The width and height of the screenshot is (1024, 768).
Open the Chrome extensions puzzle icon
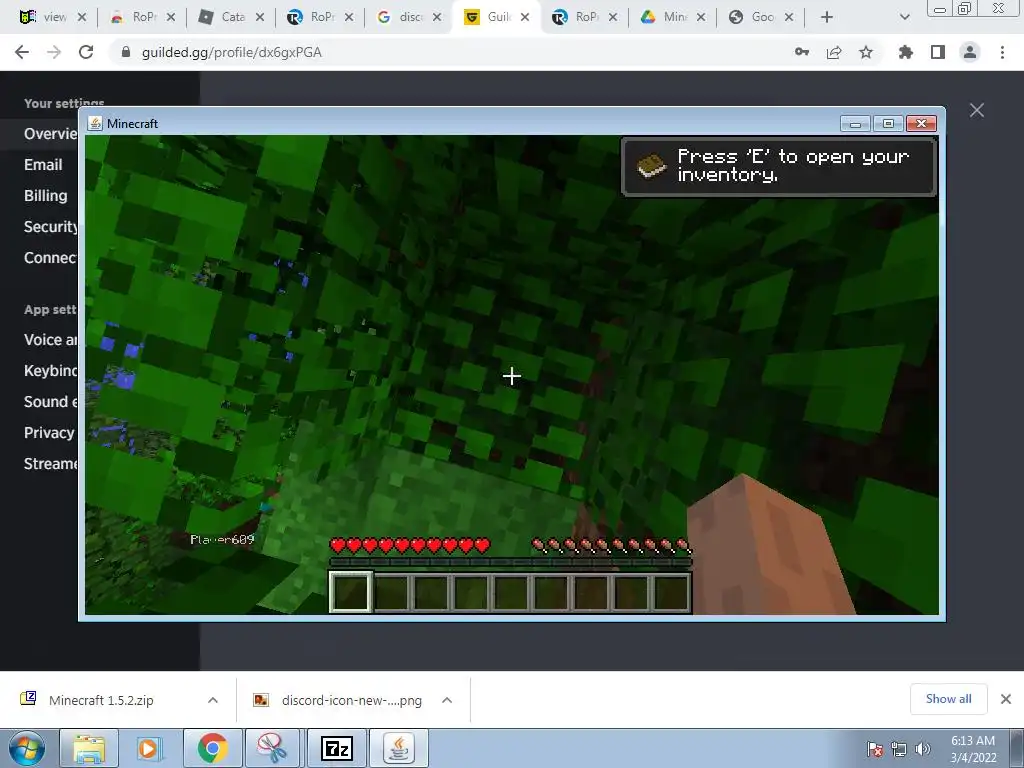tap(906, 52)
